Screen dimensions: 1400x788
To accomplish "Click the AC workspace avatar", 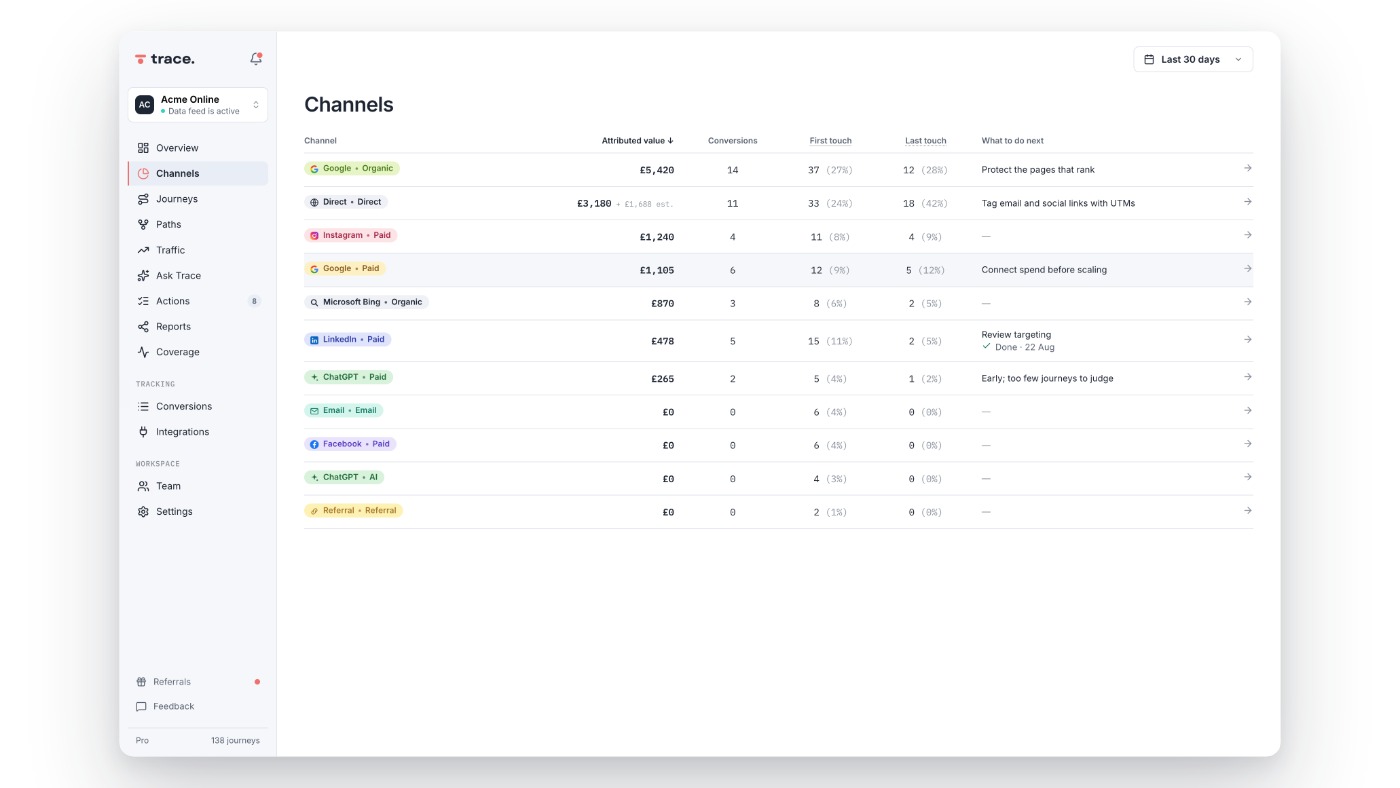I will pos(145,105).
